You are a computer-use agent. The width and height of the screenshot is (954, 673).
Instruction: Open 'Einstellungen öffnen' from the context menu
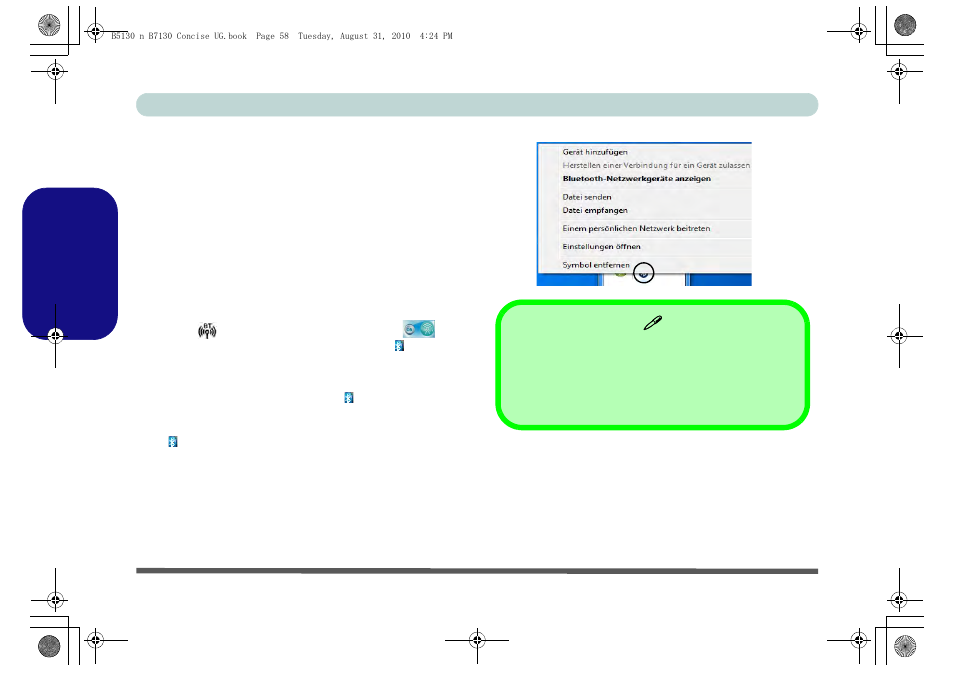coord(601,247)
